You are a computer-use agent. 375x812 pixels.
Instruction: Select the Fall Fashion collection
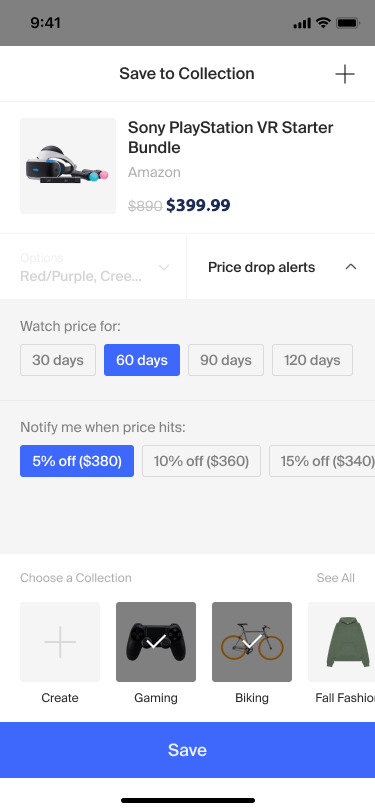[342, 642]
